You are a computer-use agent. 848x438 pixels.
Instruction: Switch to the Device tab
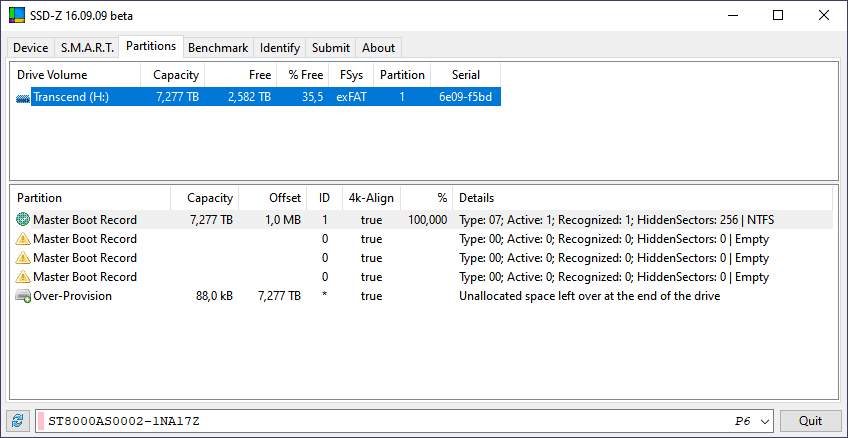point(31,47)
